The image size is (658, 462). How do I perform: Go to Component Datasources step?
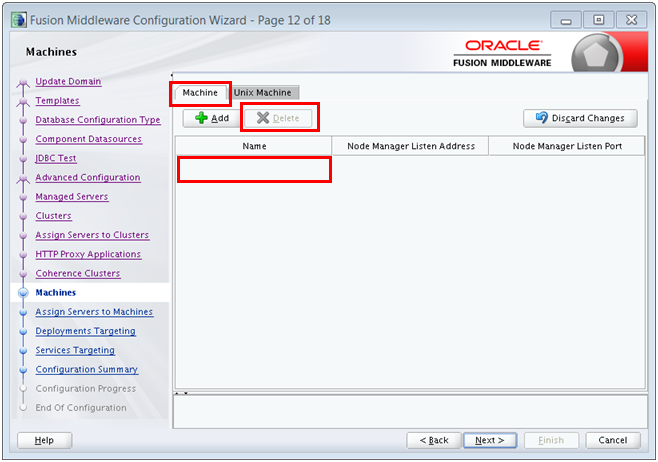coord(89,139)
